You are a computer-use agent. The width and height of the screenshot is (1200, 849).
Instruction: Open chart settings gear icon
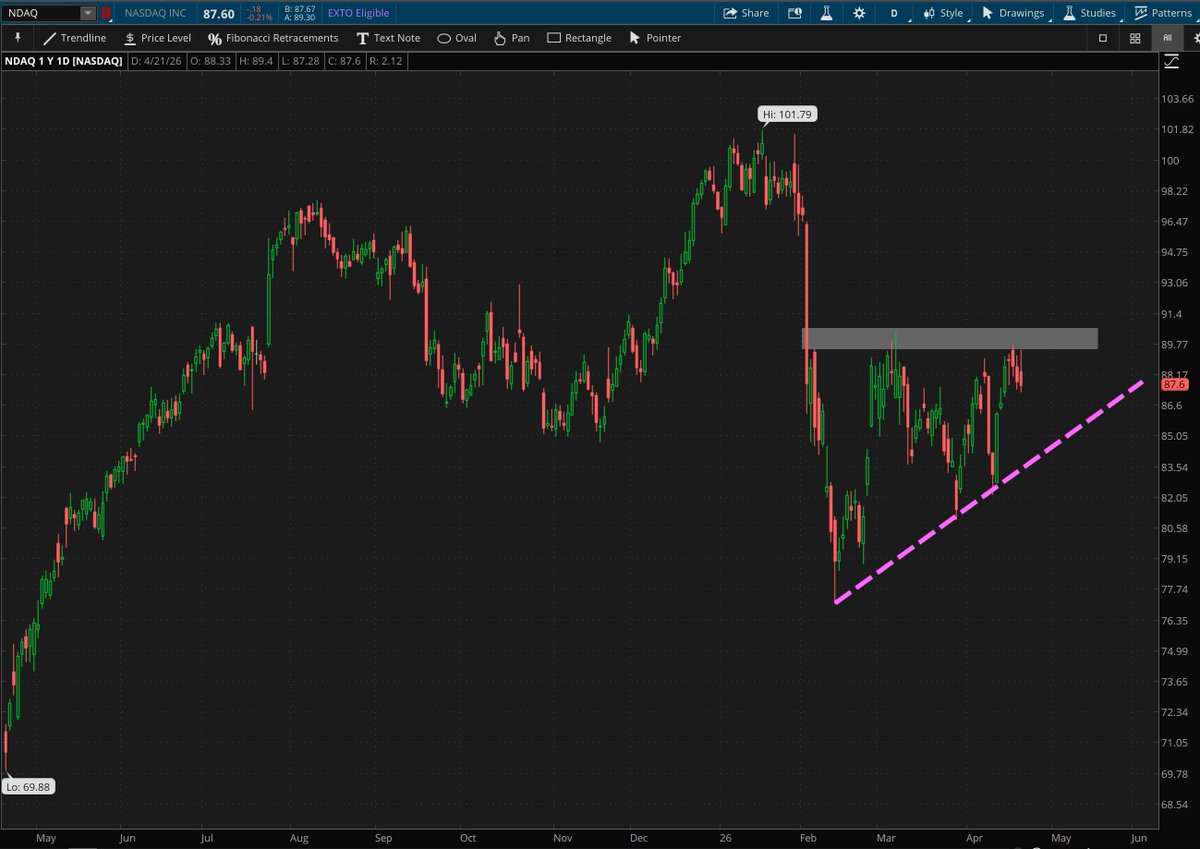click(859, 13)
